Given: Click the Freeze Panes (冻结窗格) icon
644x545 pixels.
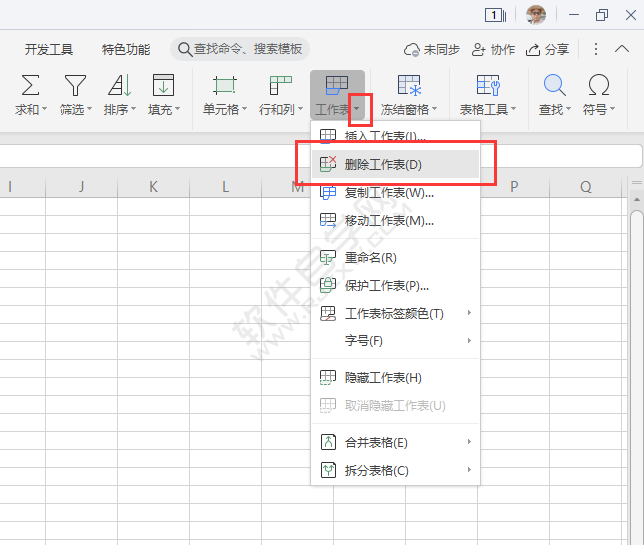Looking at the screenshot, I should [409, 85].
